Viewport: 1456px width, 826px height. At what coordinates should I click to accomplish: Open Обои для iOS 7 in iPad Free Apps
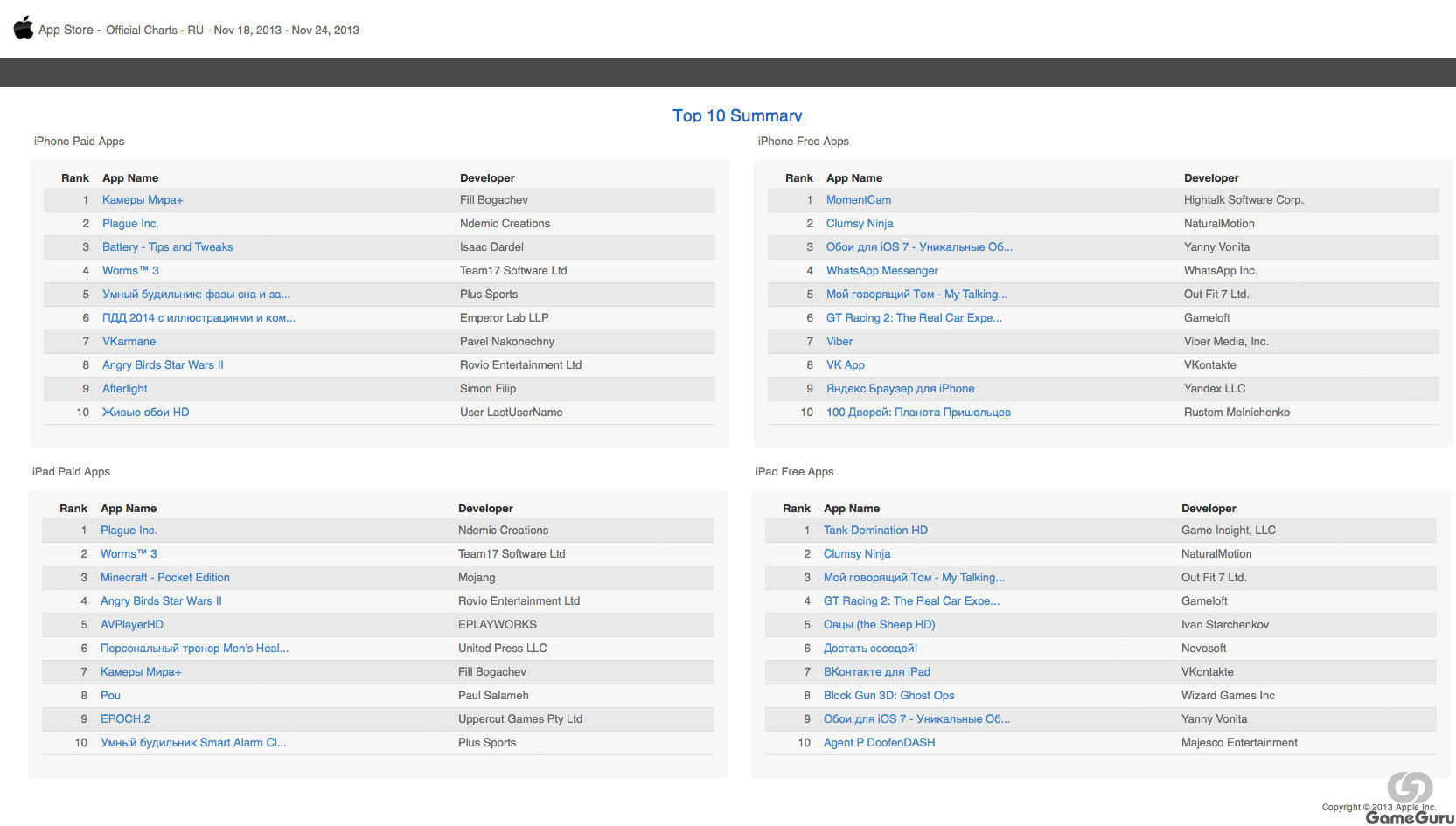(x=916, y=719)
